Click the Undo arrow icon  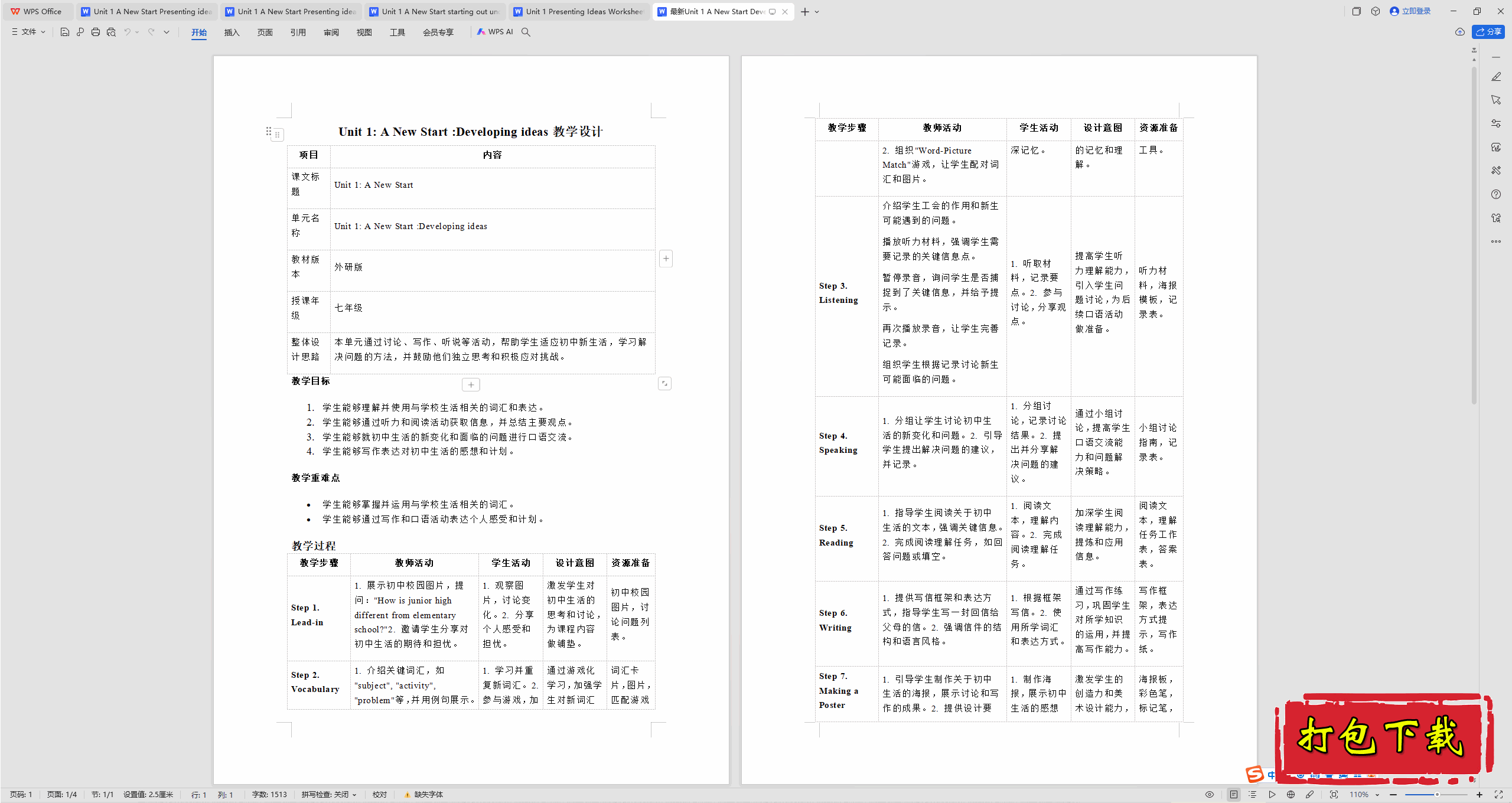pos(127,32)
